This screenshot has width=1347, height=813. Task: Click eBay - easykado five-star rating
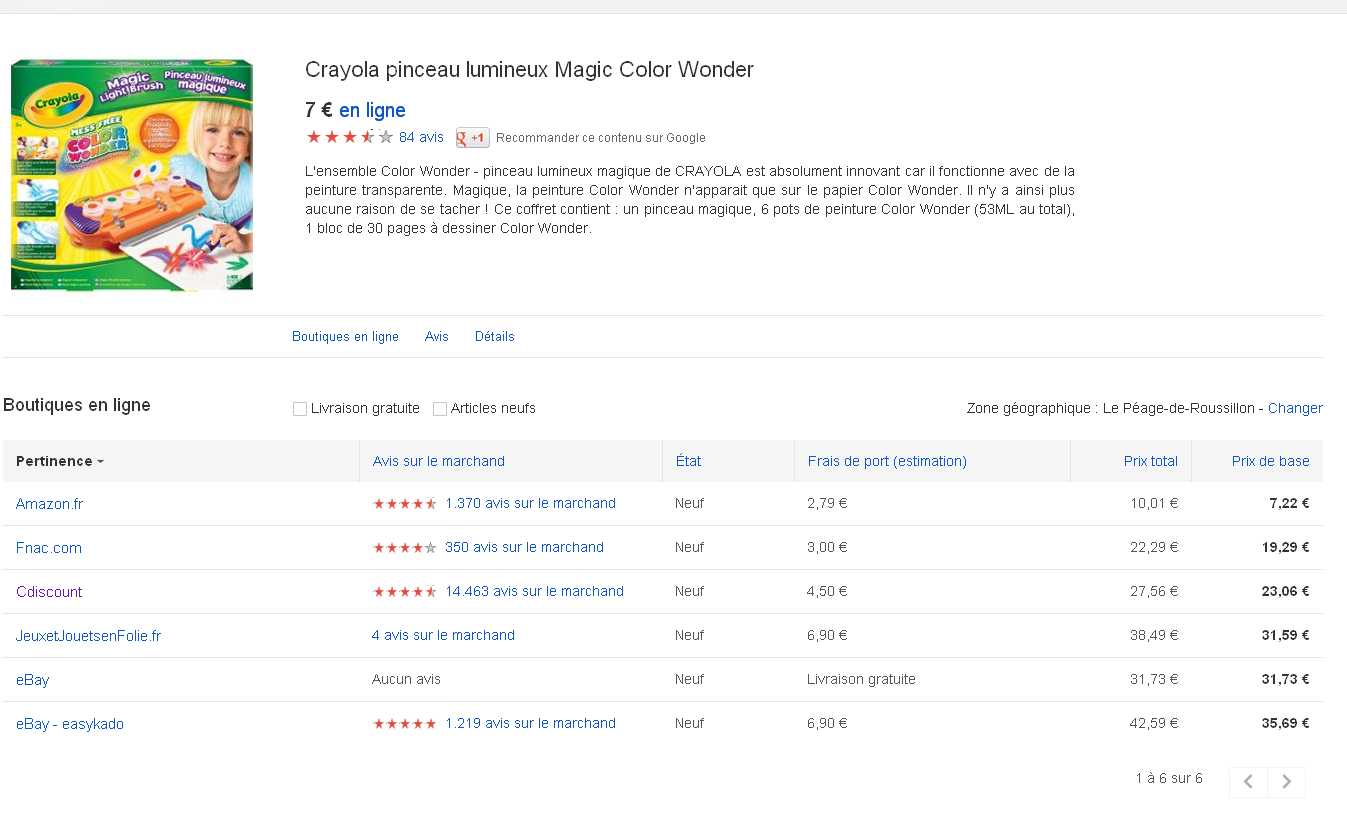click(404, 724)
